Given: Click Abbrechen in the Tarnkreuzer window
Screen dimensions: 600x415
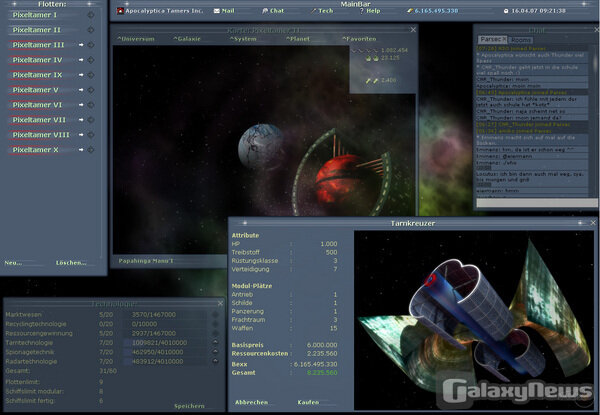Looking at the screenshot, I should pos(251,402).
